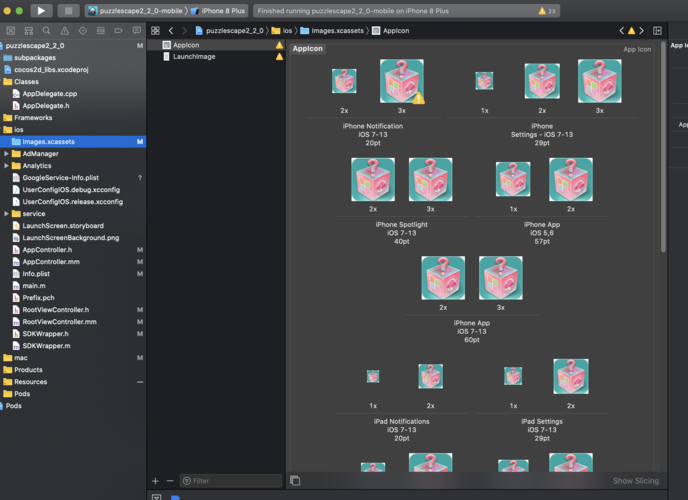Viewport: 688px width, 500px height.
Task: Open the debug navigator icon
Action: [100, 30]
